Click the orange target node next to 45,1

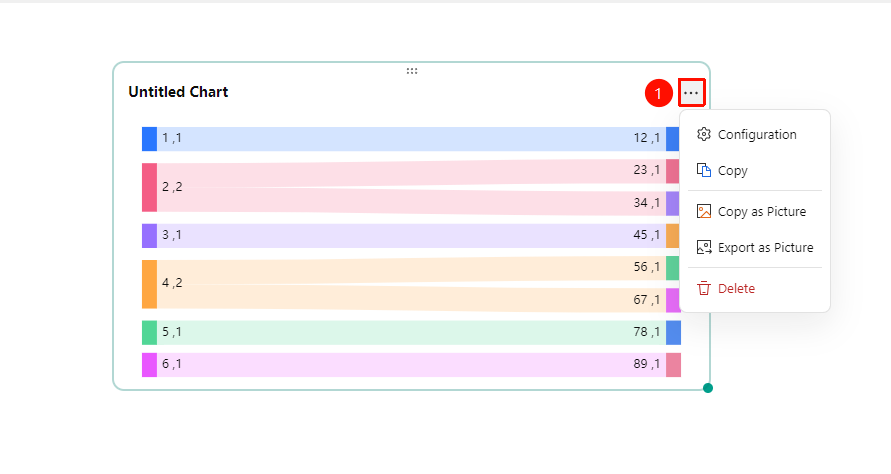[x=673, y=236]
